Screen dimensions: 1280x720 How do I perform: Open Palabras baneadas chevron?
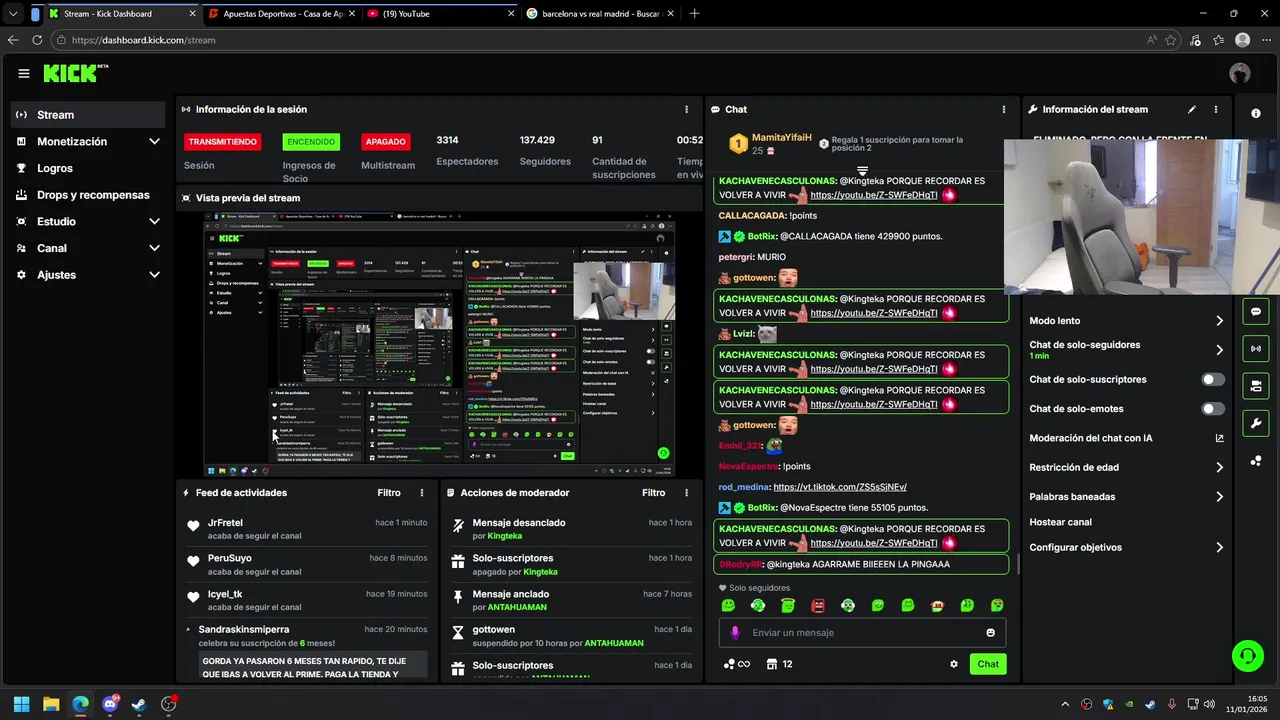coord(1219,497)
